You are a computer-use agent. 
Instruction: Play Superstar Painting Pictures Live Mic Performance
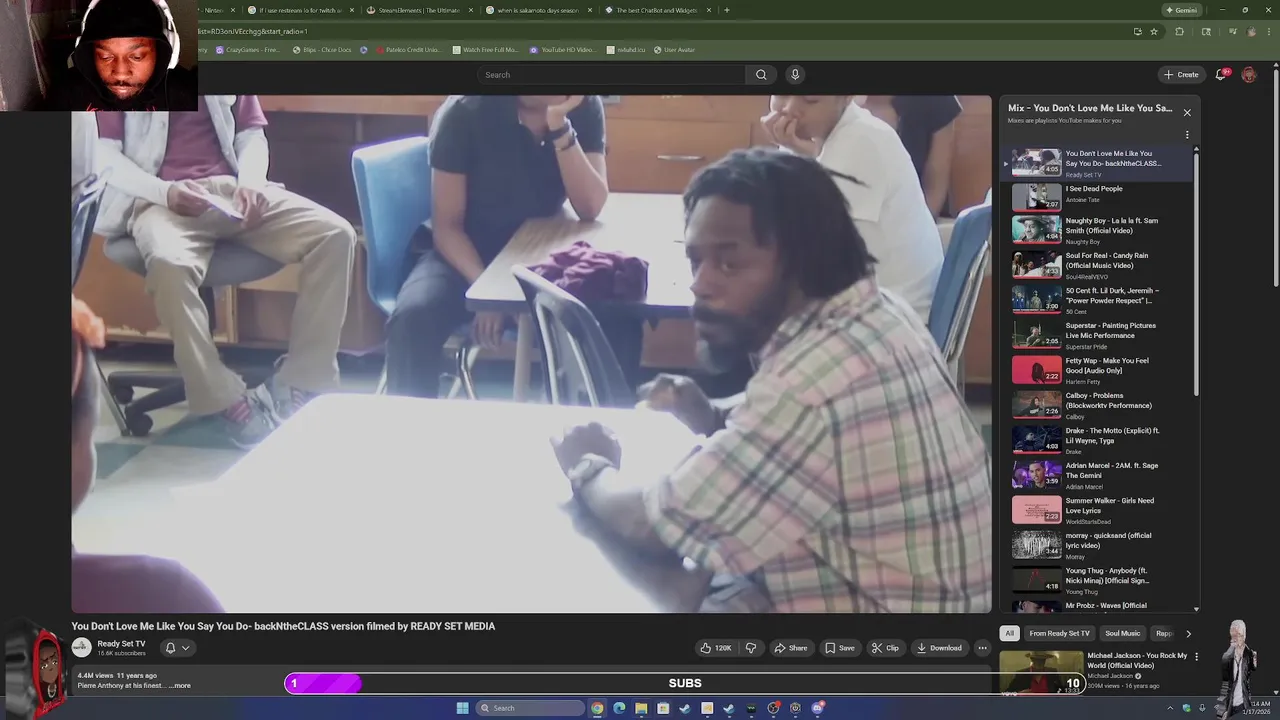(1097, 335)
